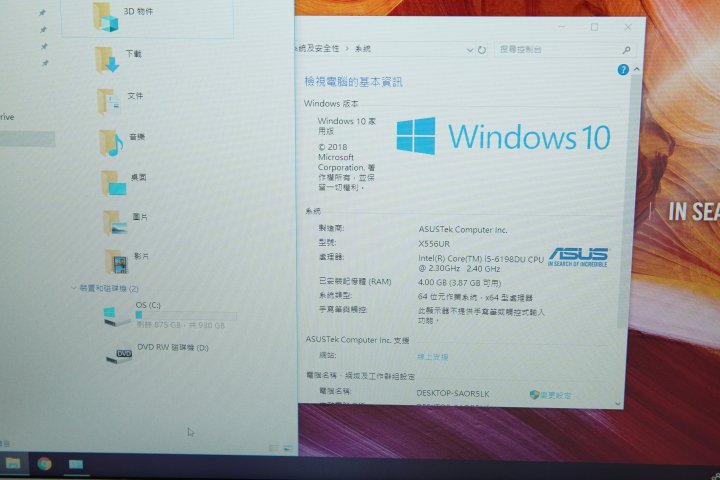
Task: Click the OS (C:) storage usage bar
Action: pos(186,315)
